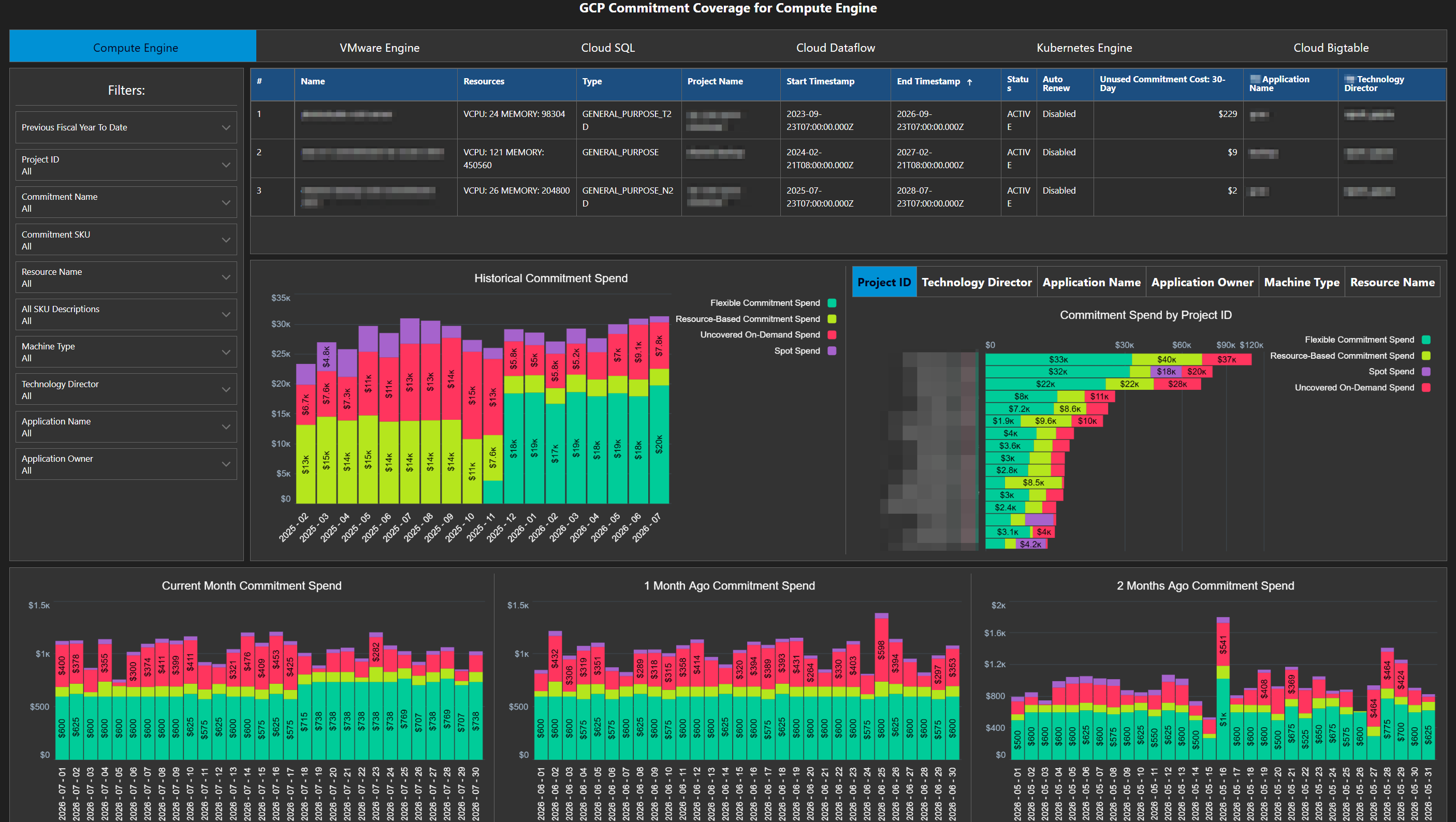
Task: Switch to the VMware Engine tab
Action: 379,48
